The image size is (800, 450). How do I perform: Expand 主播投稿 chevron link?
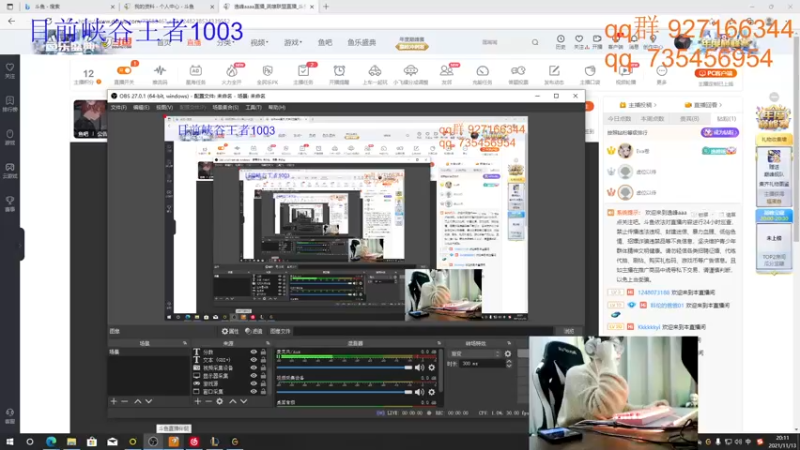(x=638, y=105)
